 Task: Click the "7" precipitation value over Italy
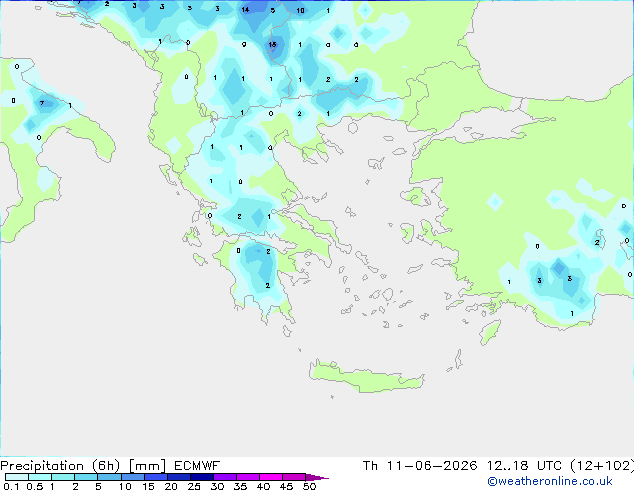coord(42,103)
